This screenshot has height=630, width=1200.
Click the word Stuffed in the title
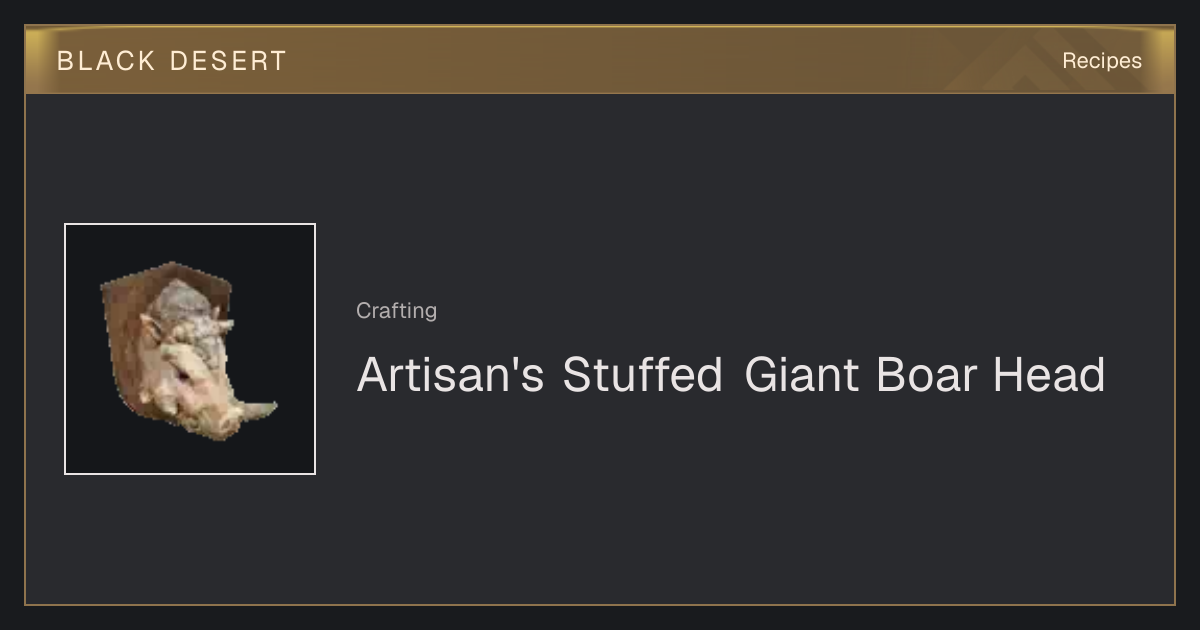[x=642, y=374]
